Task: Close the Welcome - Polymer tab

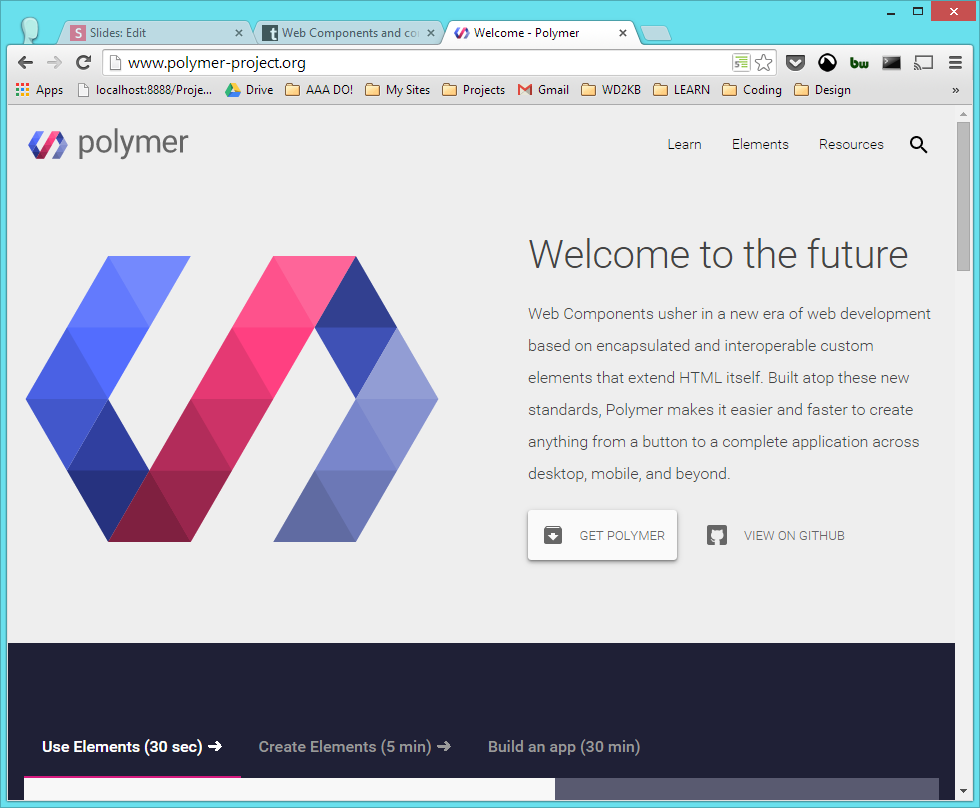Action: [x=622, y=33]
